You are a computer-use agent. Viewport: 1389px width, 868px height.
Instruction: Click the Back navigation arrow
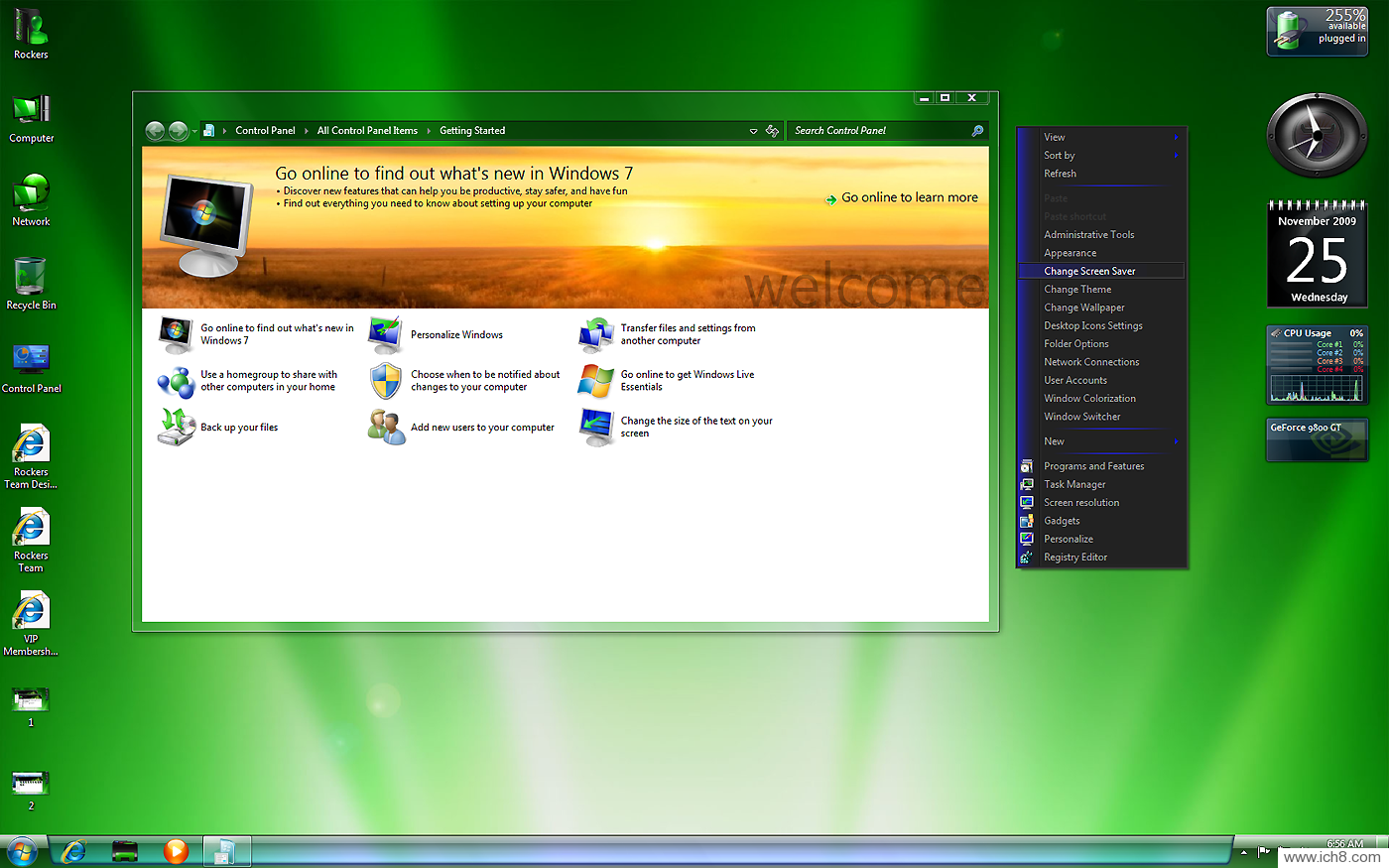coord(155,131)
